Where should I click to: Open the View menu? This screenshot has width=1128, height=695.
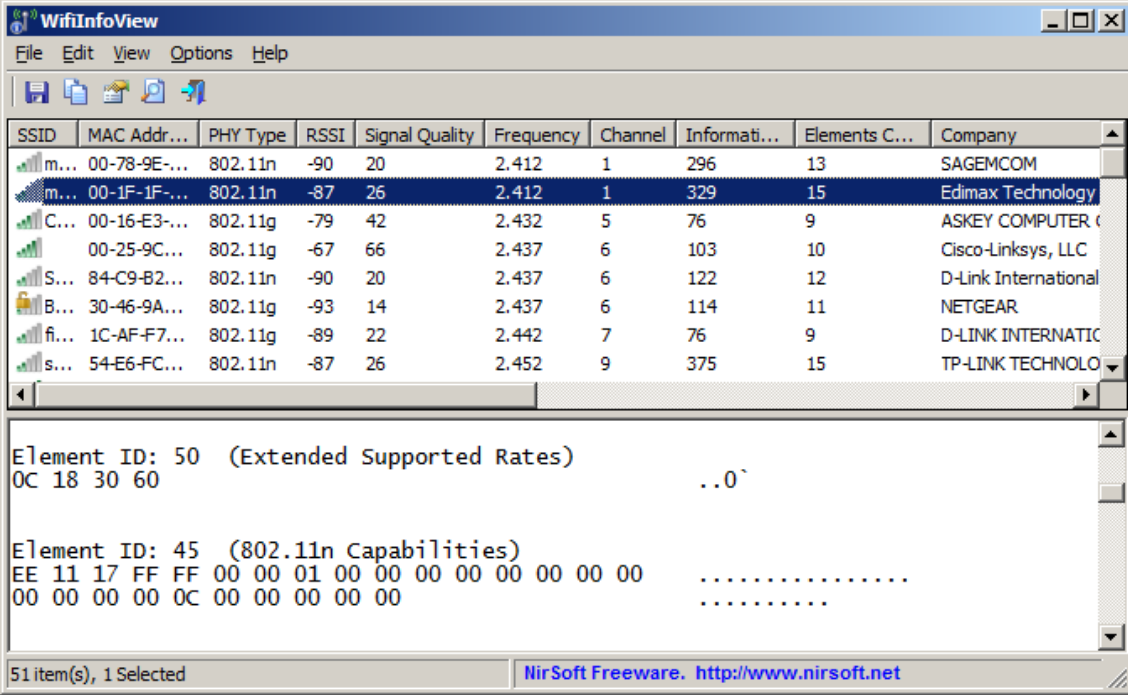tap(131, 53)
